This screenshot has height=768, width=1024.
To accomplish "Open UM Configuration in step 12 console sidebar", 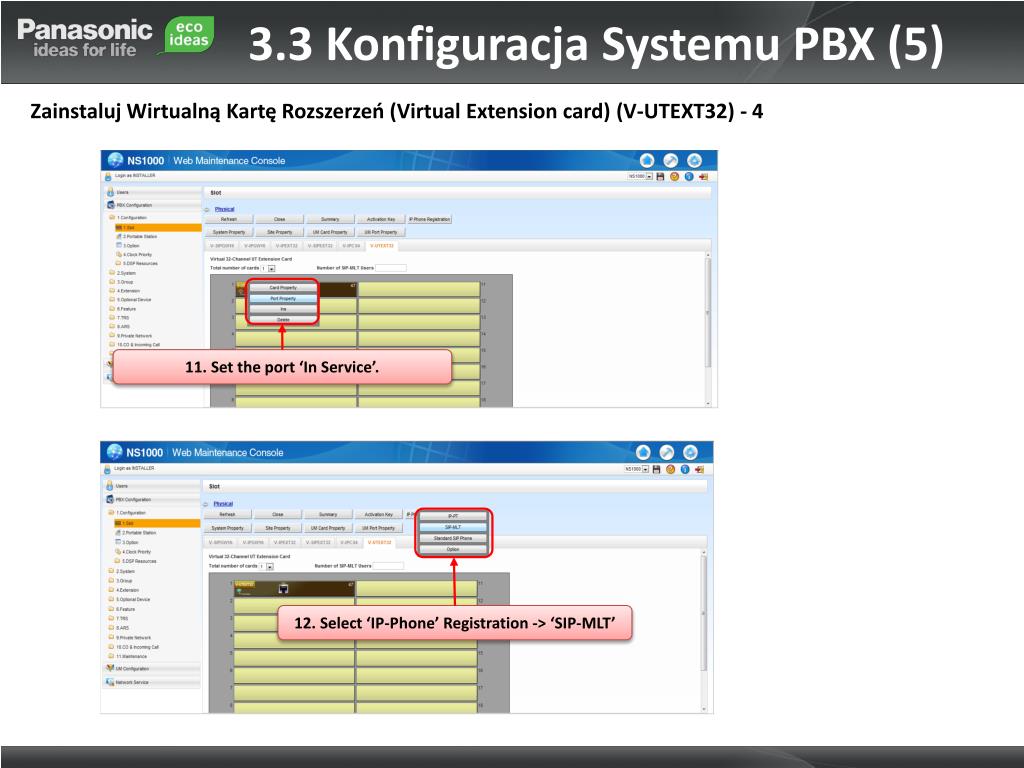I will pyautogui.click(x=152, y=669).
